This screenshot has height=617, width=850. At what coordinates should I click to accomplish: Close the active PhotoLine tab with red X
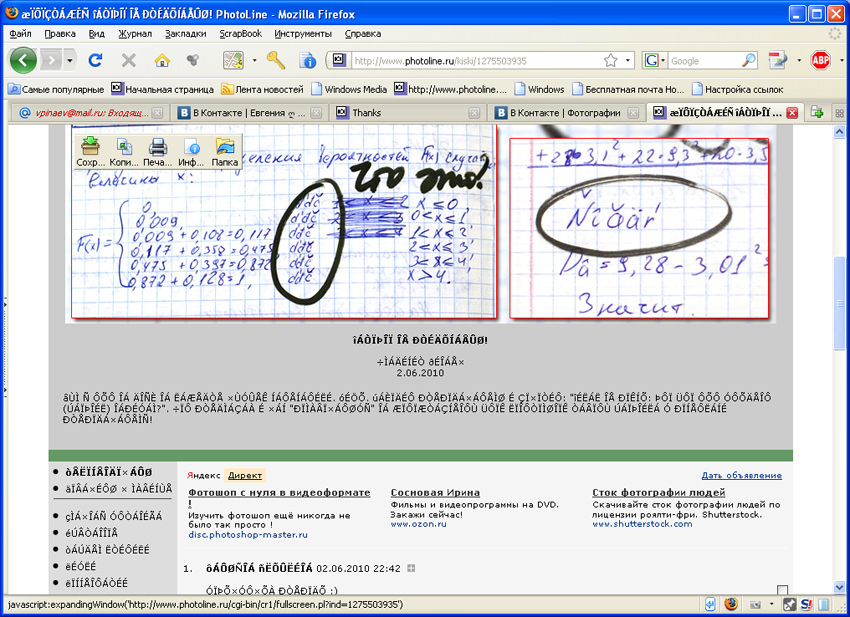(792, 113)
